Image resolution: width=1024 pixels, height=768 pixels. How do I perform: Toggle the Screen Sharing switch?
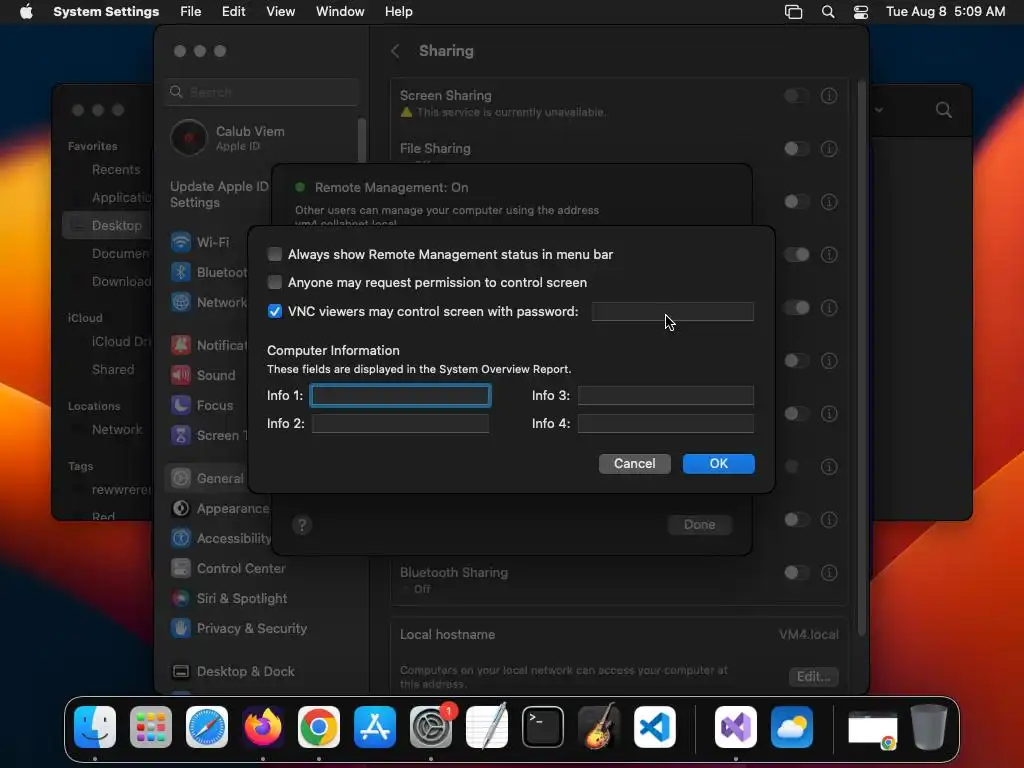click(797, 96)
